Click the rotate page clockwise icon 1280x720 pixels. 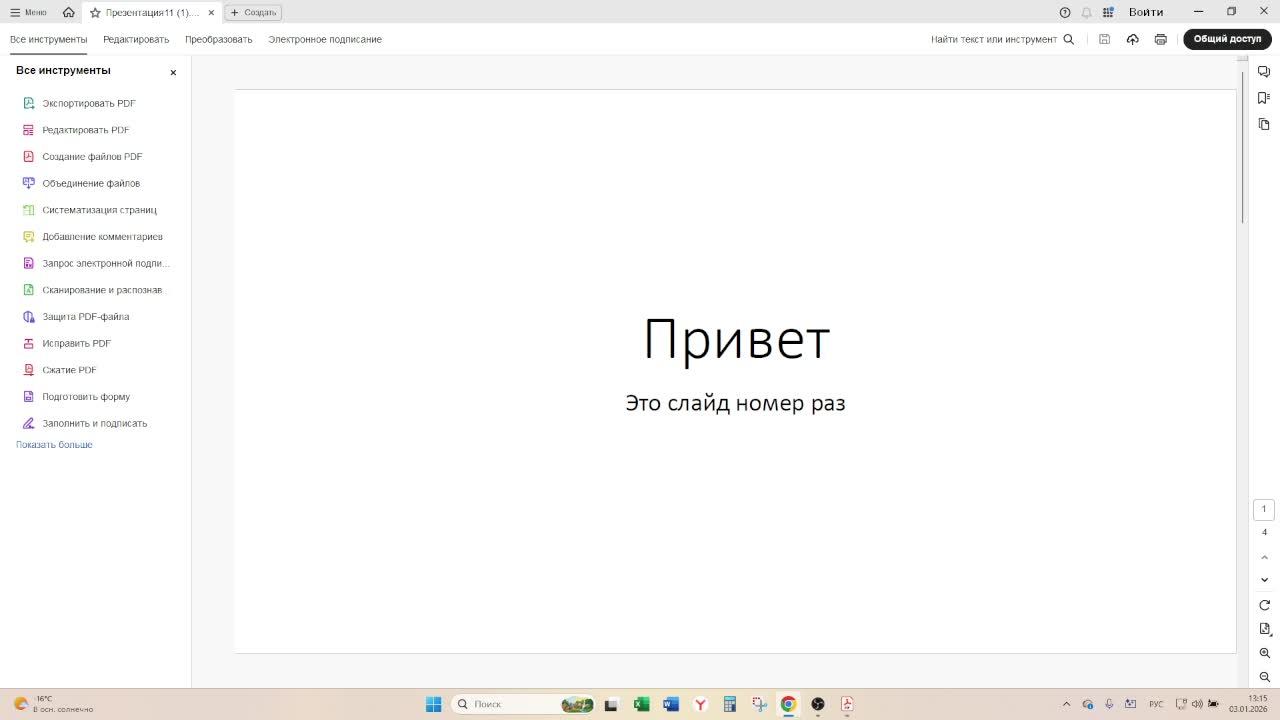(1264, 605)
